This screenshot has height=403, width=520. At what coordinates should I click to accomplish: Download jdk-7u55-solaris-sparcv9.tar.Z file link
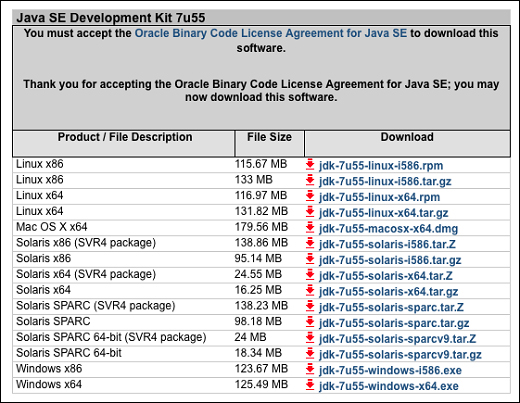click(397, 339)
